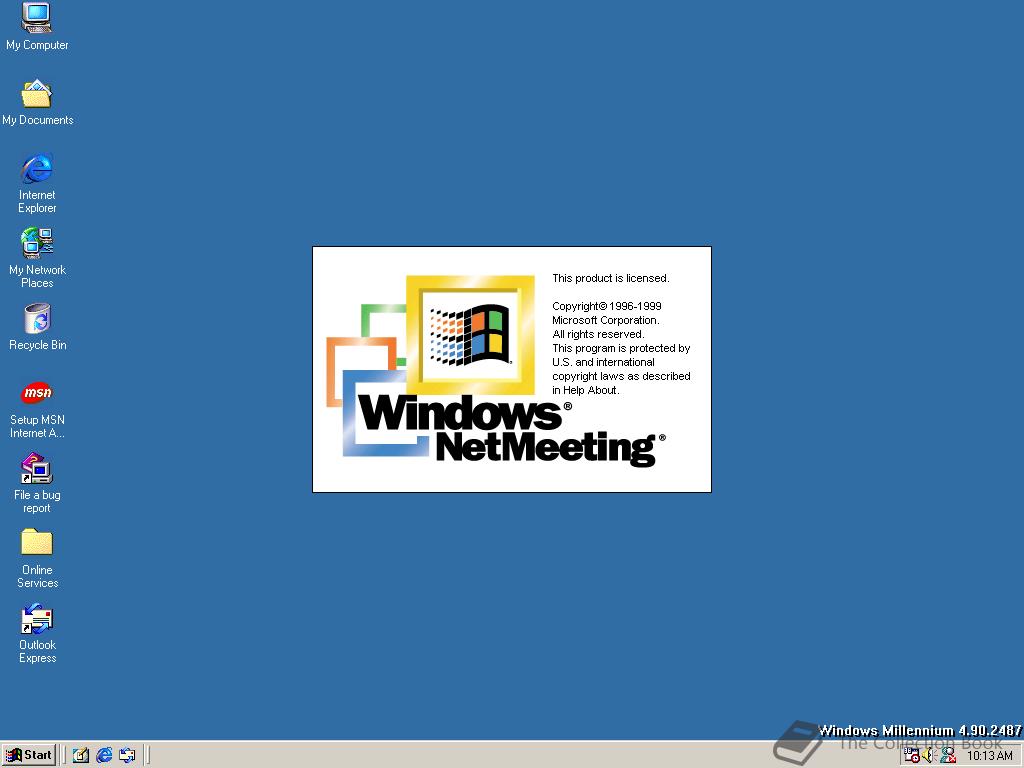This screenshot has height=768, width=1024.
Task: Click Show Desktop quick launch icon
Action: point(81,755)
